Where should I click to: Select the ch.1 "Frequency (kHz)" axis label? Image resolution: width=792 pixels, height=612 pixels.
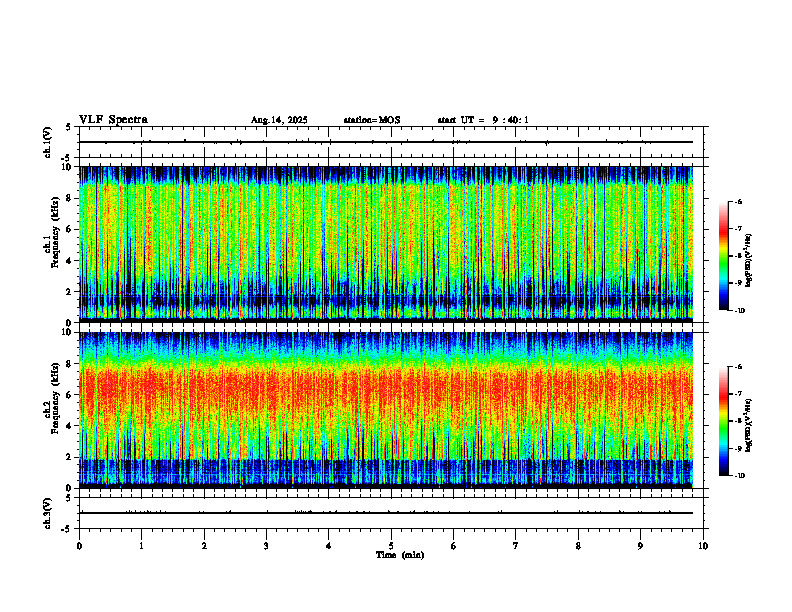click(55, 231)
